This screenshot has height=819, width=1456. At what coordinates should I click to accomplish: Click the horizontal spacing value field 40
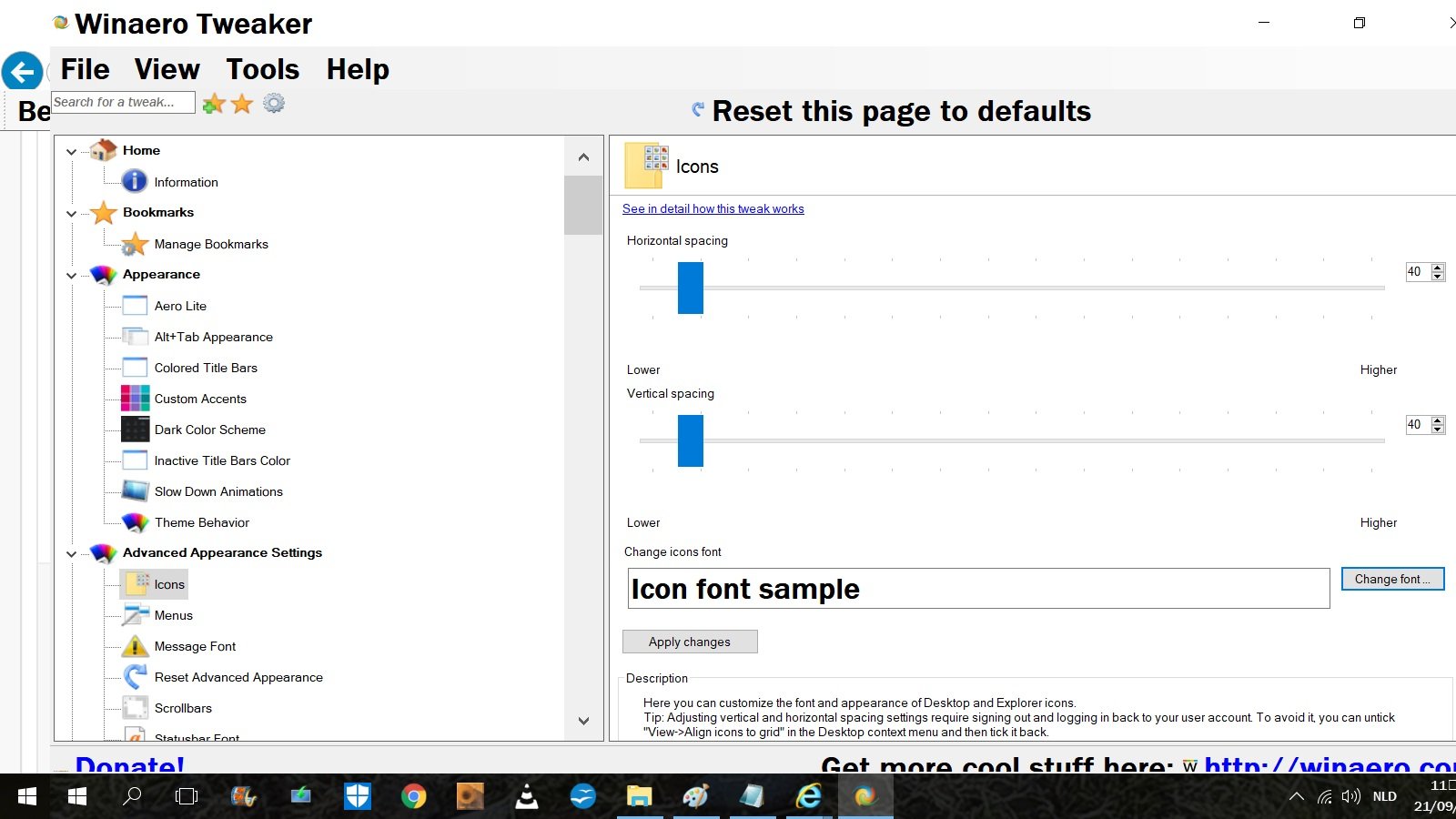(x=1418, y=271)
